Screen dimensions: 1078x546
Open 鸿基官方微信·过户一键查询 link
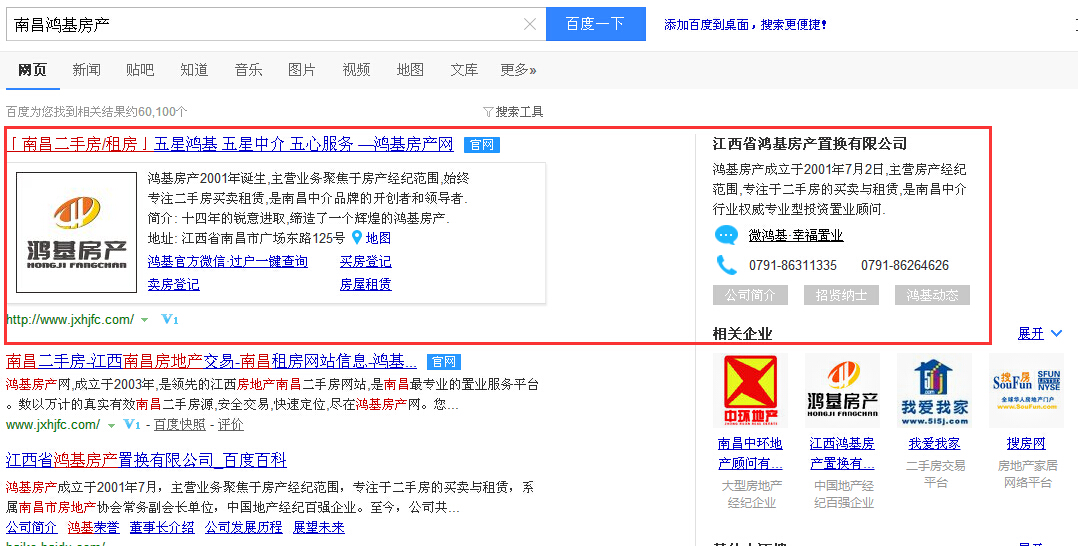coord(228,261)
